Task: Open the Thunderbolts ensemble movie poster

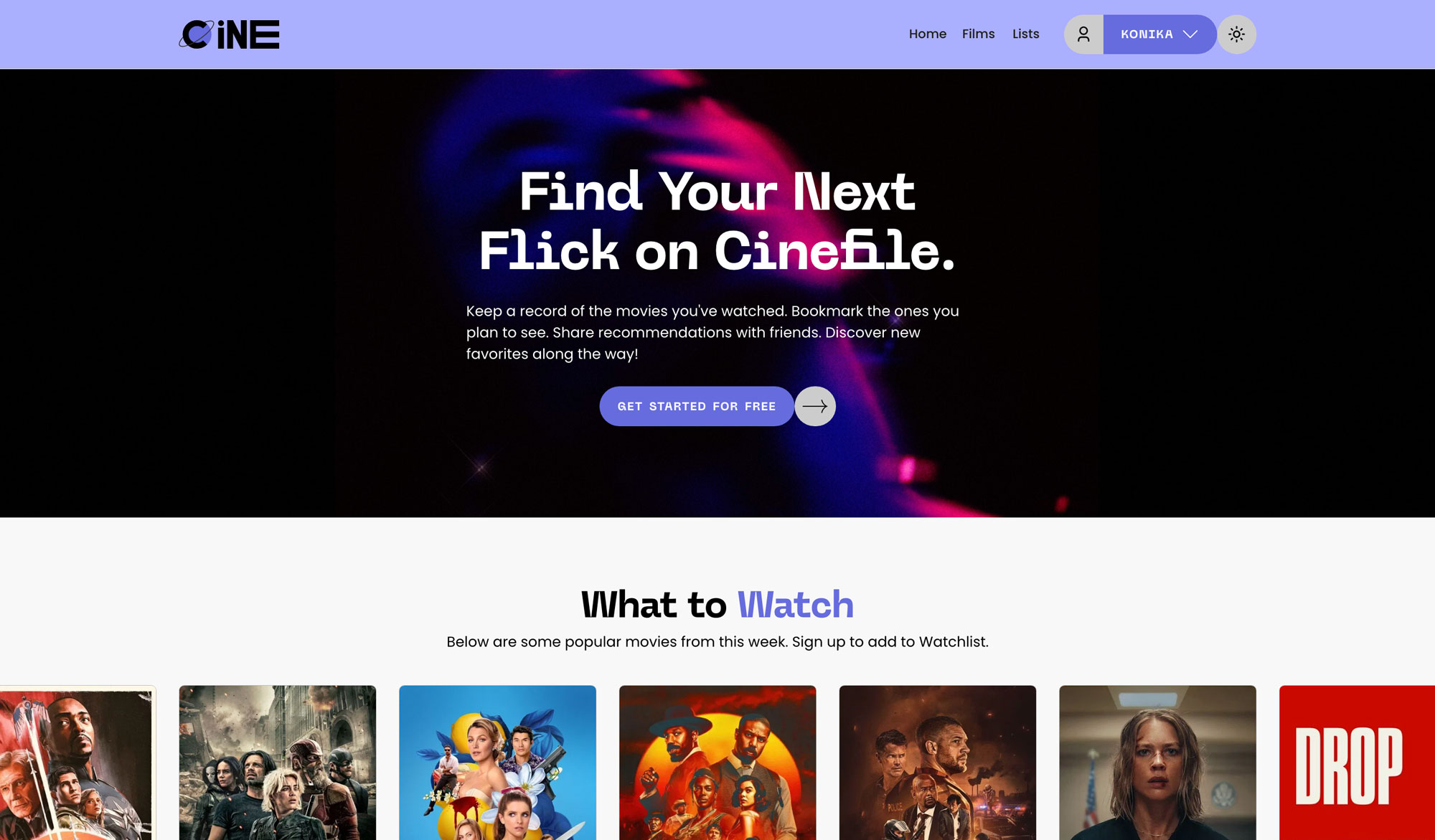Action: coord(278,763)
